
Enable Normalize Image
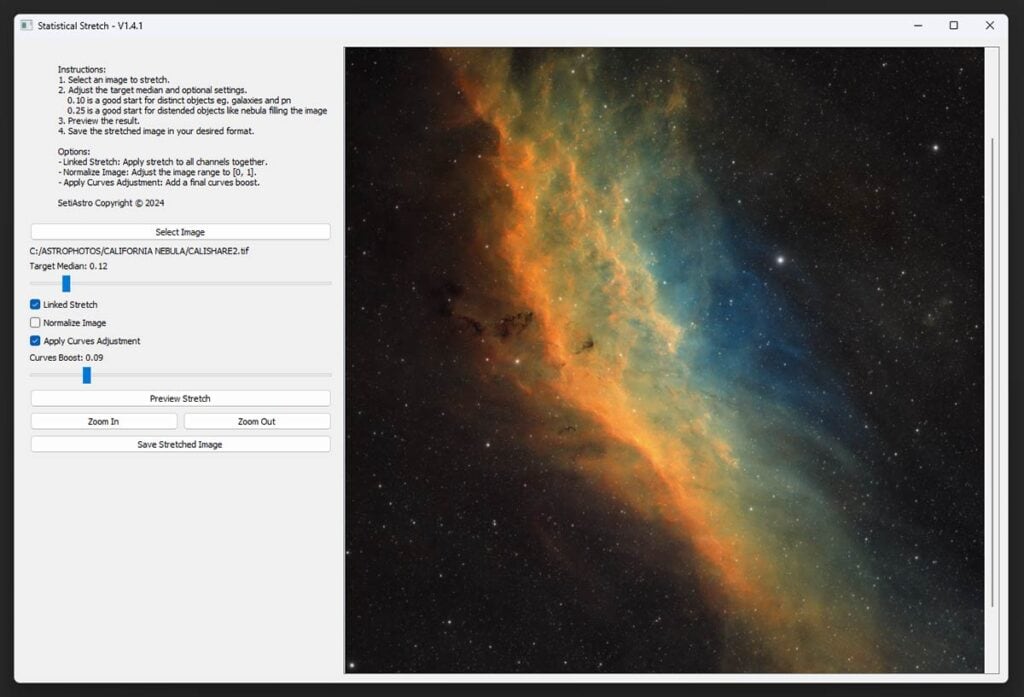coord(35,322)
